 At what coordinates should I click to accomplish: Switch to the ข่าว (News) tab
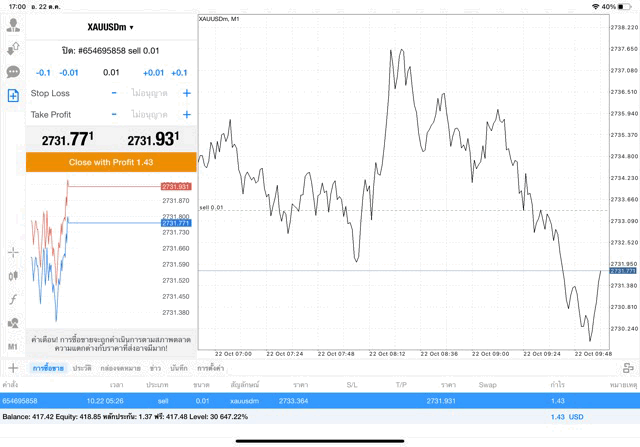[155, 369]
